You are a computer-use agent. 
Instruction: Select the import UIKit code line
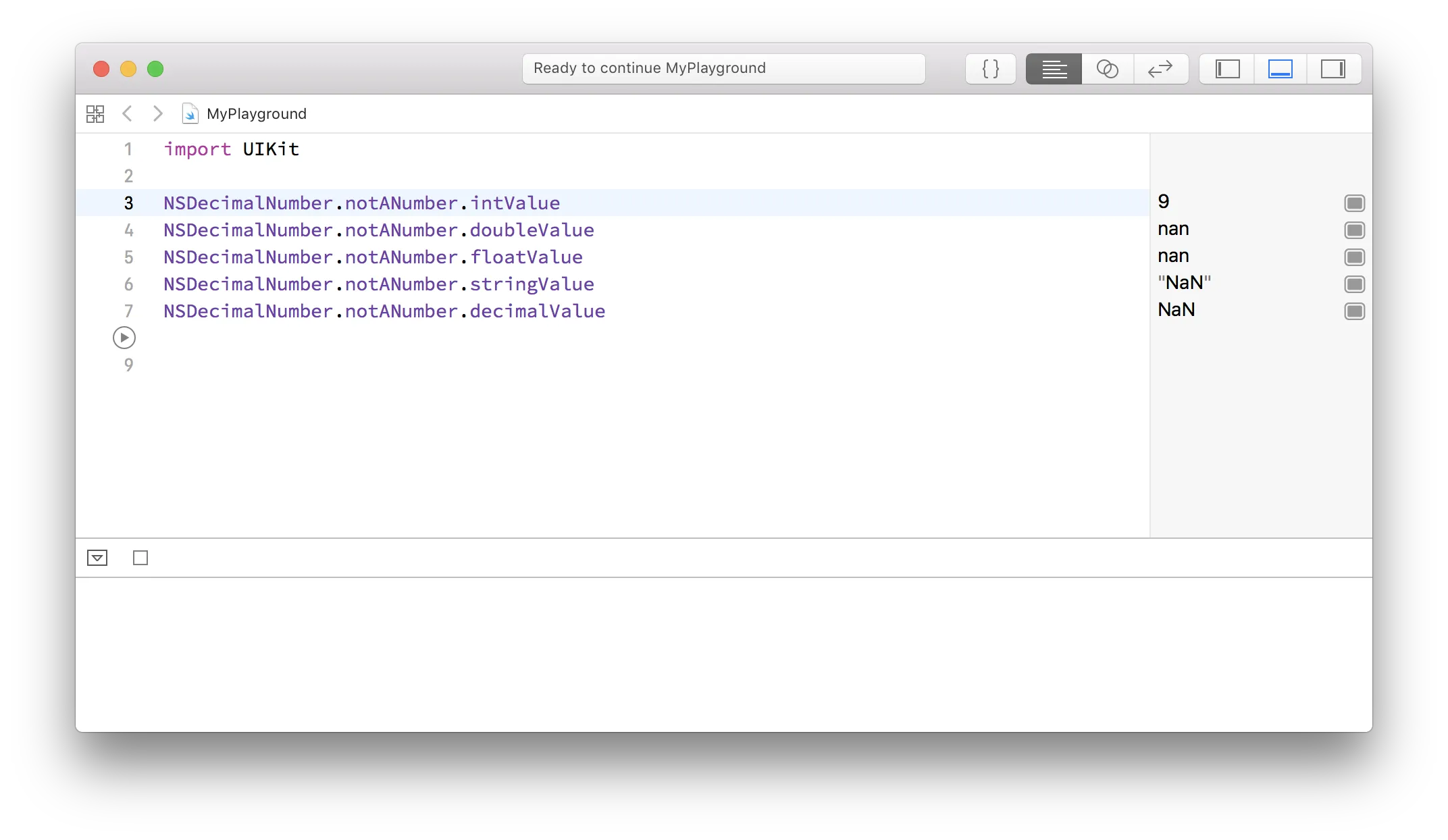click(x=231, y=149)
